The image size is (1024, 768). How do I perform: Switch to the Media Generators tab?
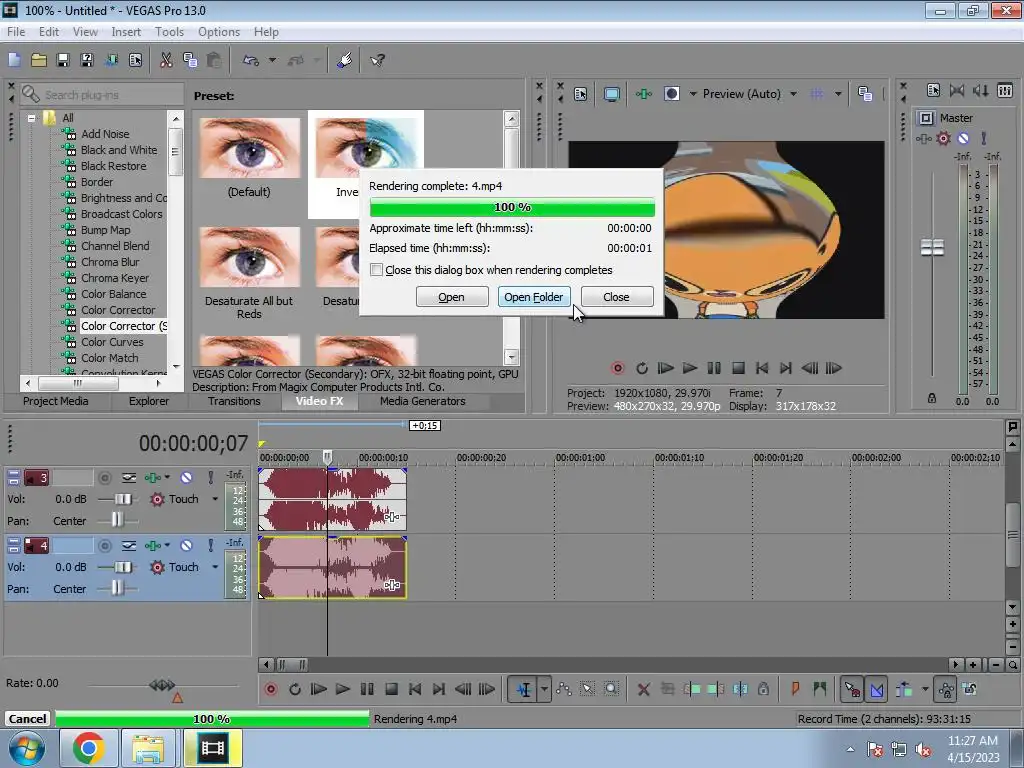coord(423,401)
